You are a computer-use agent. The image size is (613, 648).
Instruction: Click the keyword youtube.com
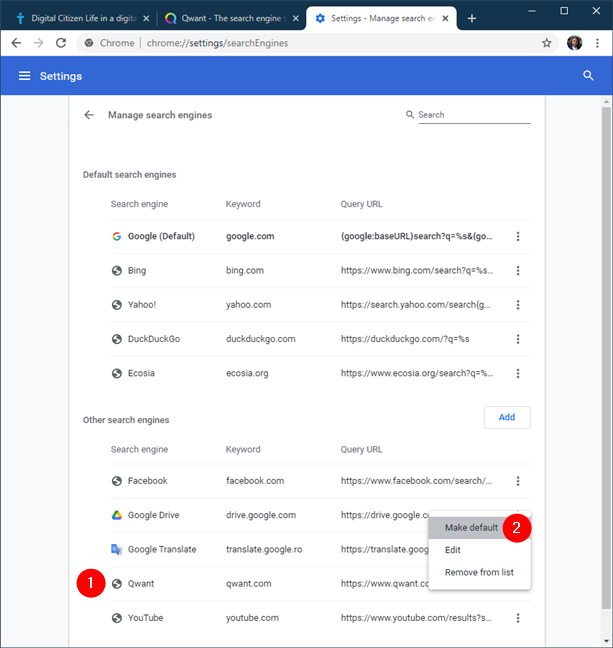click(x=253, y=618)
